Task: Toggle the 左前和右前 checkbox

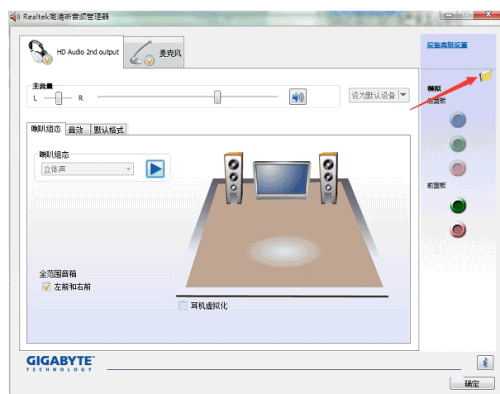Action: [x=46, y=287]
